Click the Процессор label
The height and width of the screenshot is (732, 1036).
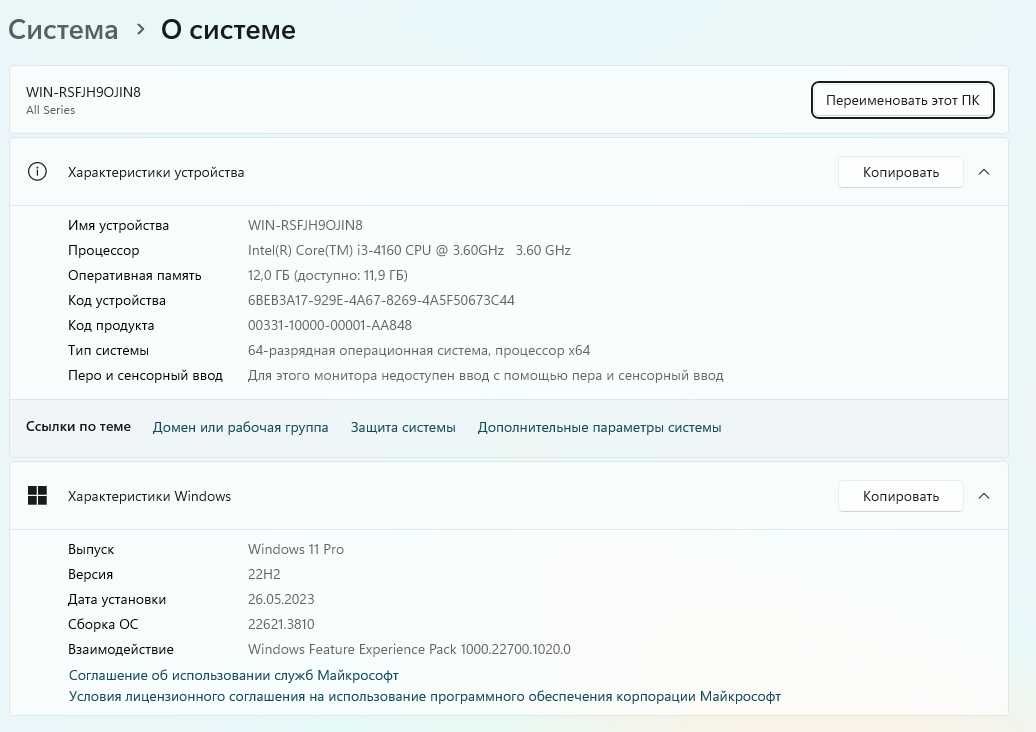[103, 250]
